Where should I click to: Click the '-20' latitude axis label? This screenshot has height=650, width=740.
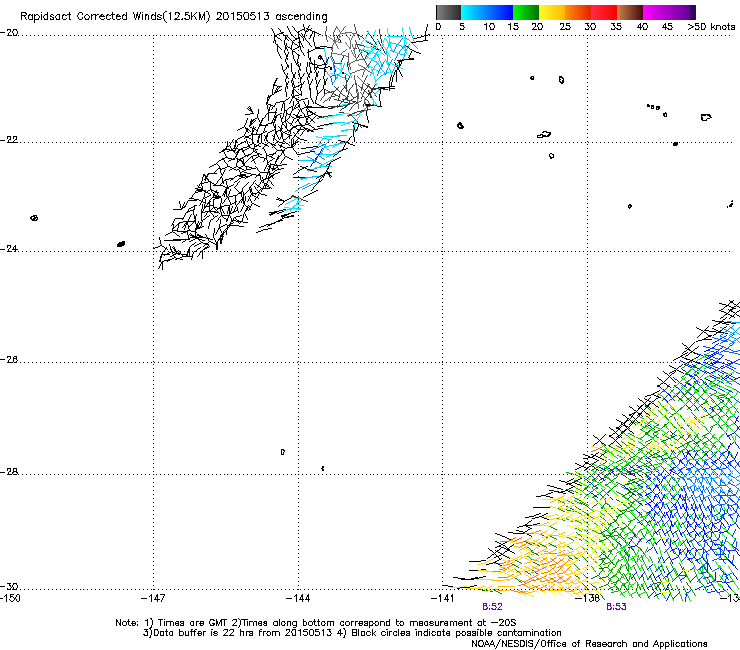point(10,33)
